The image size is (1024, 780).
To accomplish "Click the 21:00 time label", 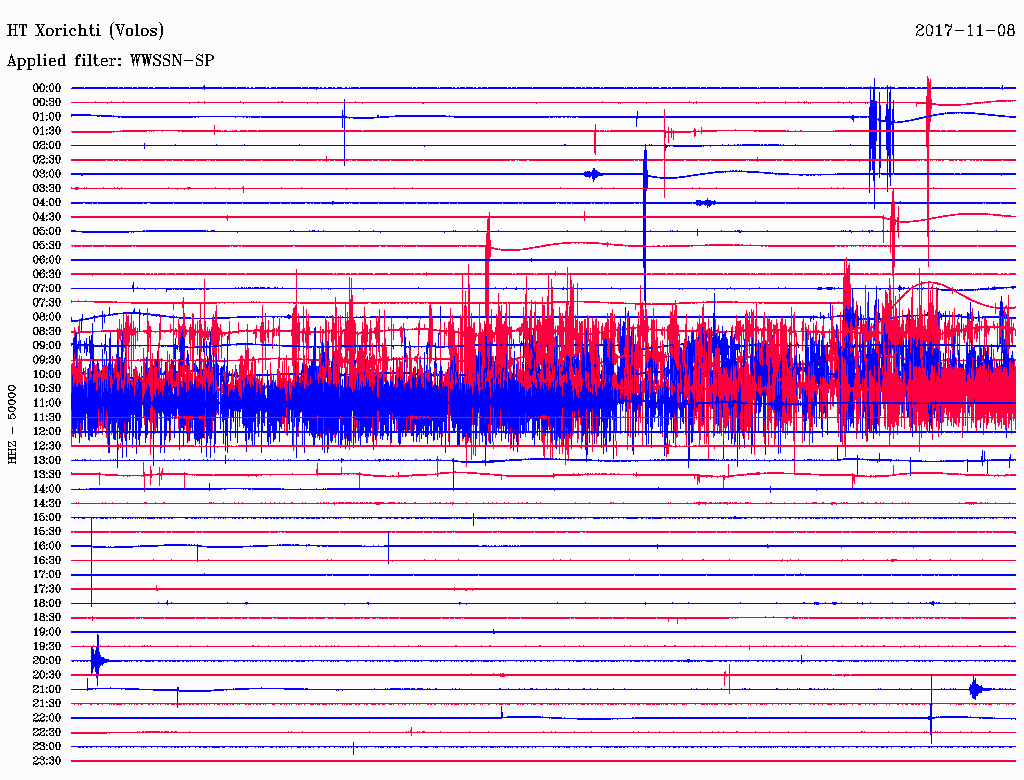I will tap(47, 690).
